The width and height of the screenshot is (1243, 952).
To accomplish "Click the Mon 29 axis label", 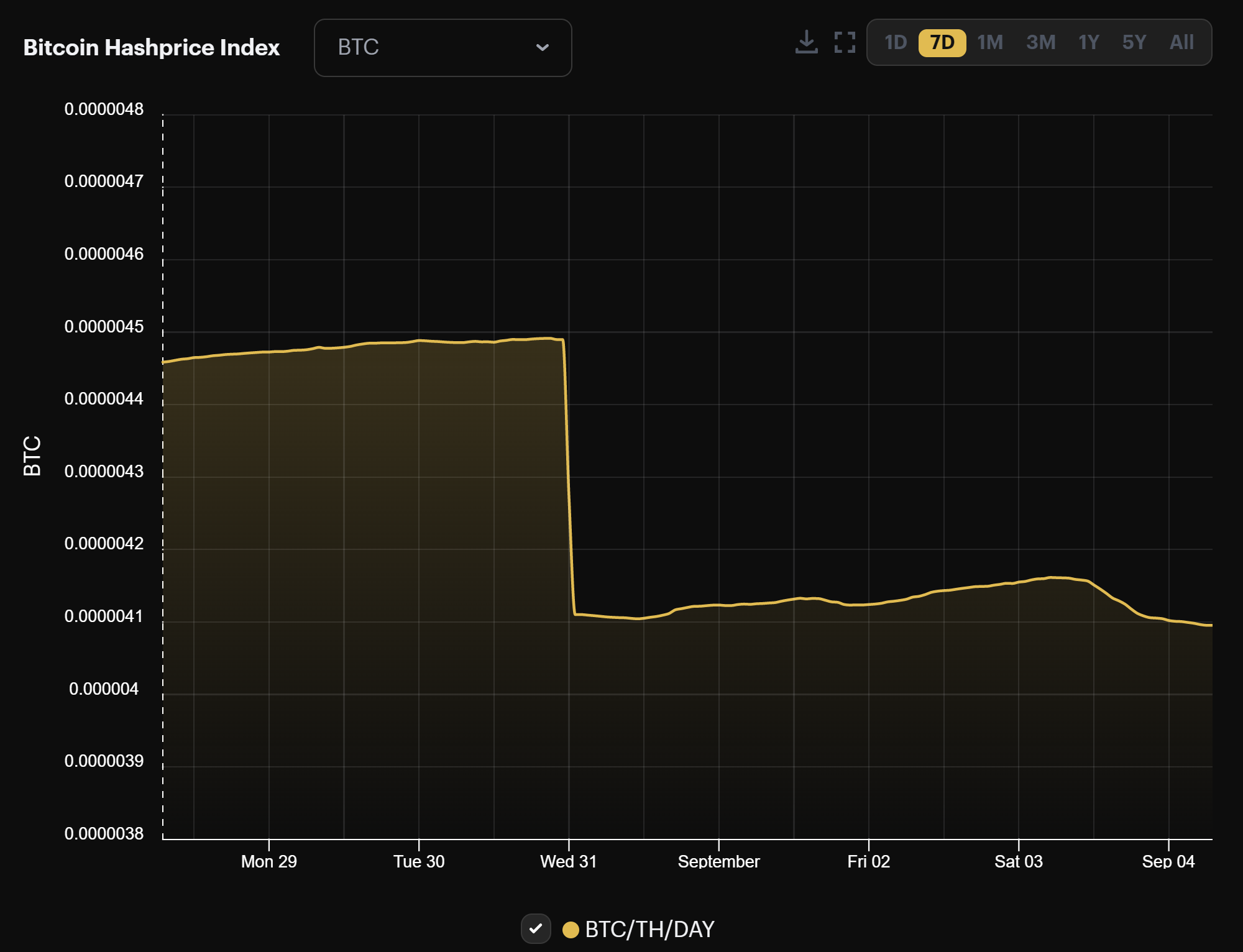I will tap(268, 861).
